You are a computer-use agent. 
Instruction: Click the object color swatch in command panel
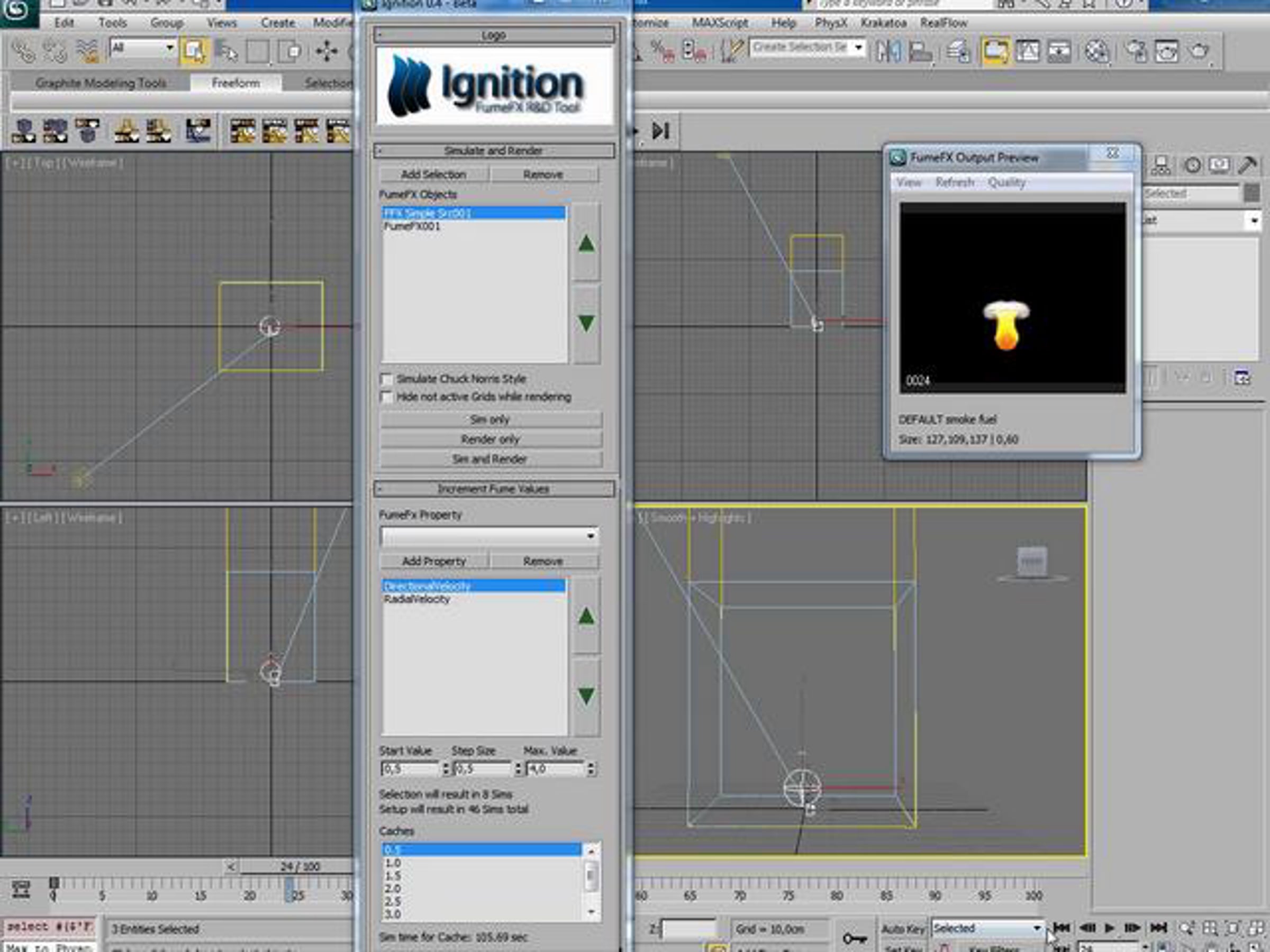point(1252,194)
